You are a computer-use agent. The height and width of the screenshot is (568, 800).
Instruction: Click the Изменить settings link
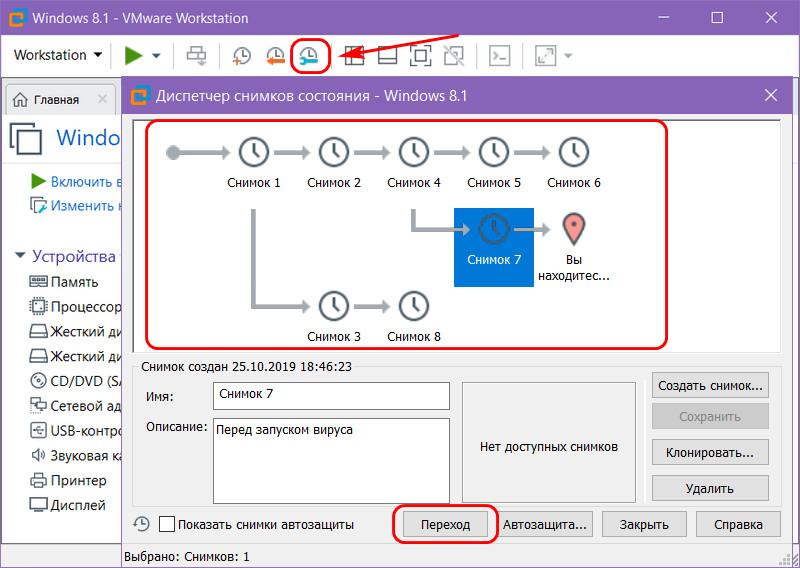[76, 206]
